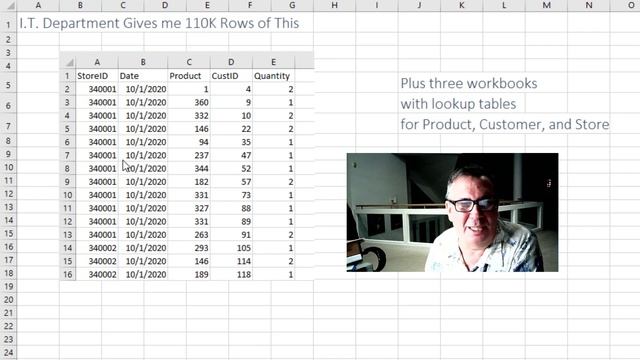Click CustID value 118 in embedded table
640x360 pixels.
[x=244, y=274]
